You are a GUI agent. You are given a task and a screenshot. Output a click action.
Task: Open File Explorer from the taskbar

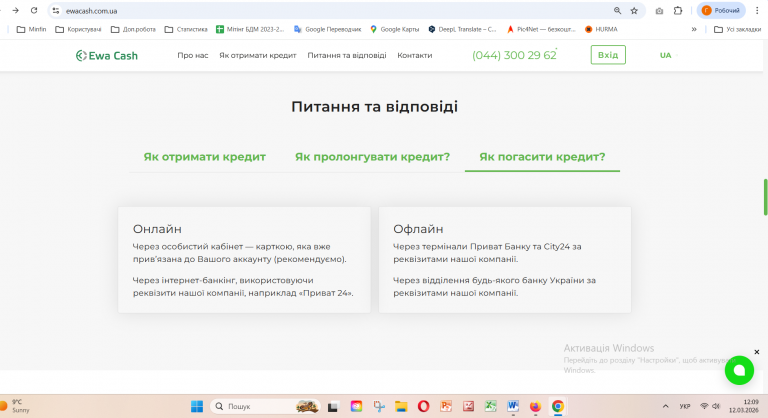click(401, 406)
